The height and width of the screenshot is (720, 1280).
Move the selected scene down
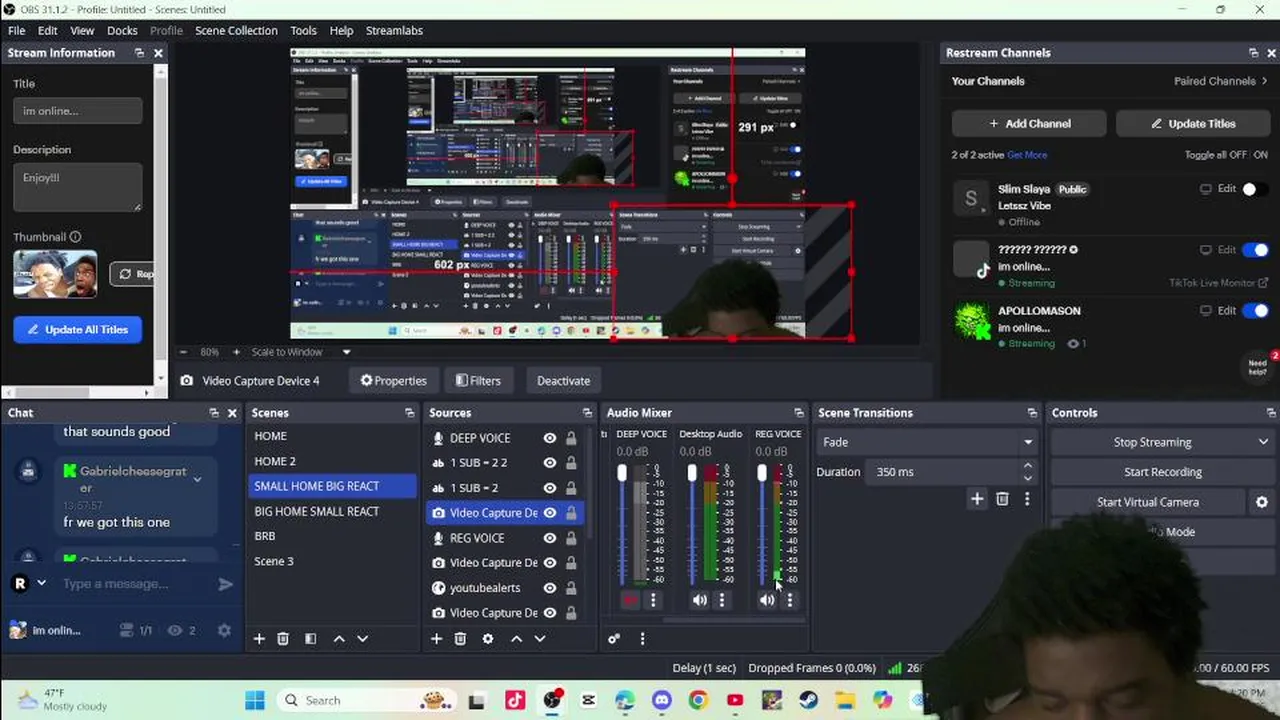362,638
